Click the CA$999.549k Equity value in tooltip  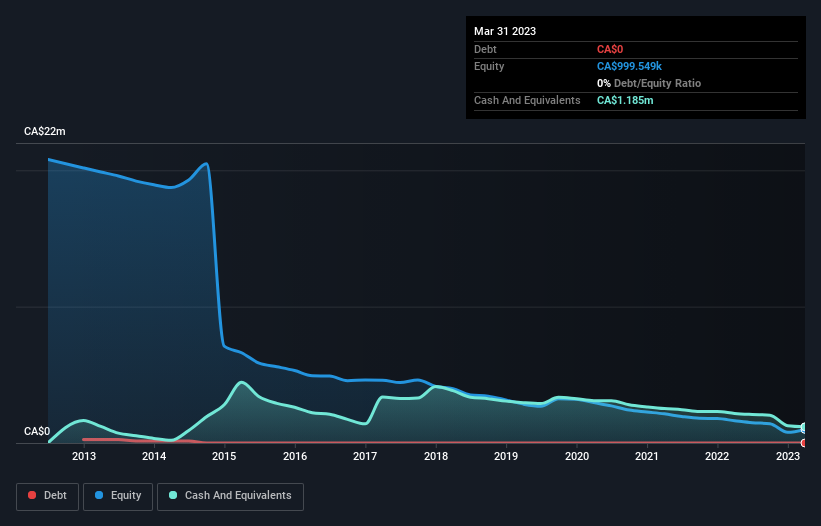click(x=629, y=66)
